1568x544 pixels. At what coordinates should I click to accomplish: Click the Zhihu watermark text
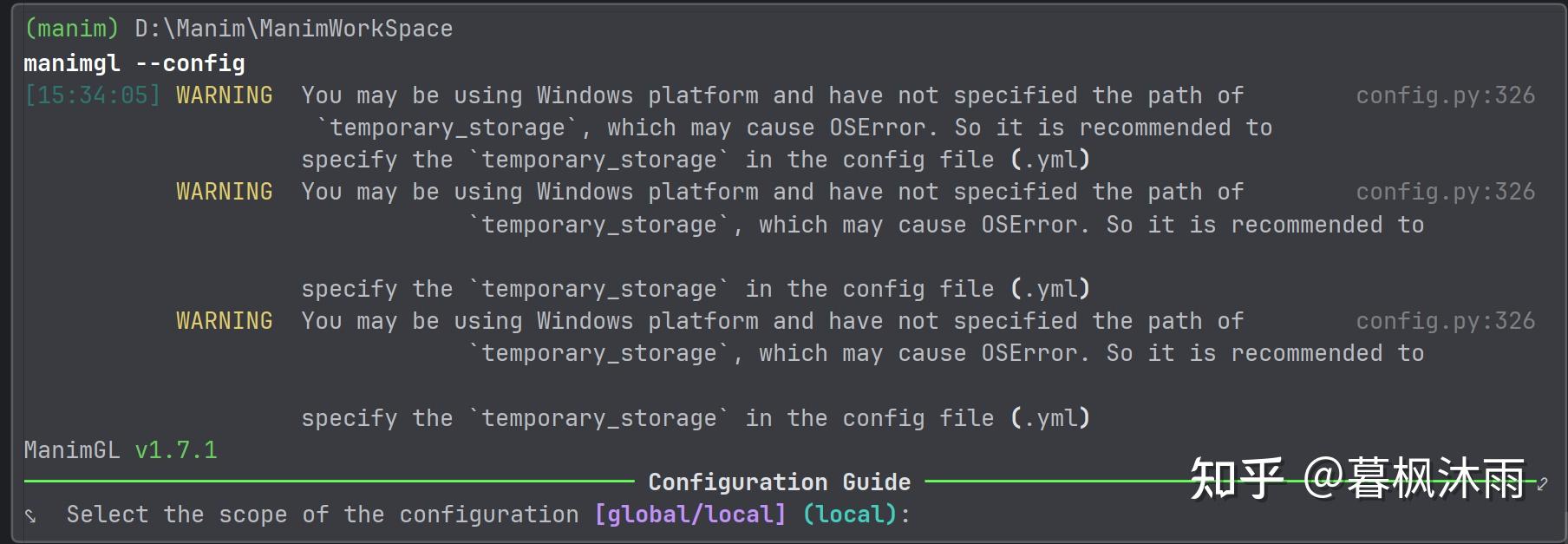[x=1356, y=478]
